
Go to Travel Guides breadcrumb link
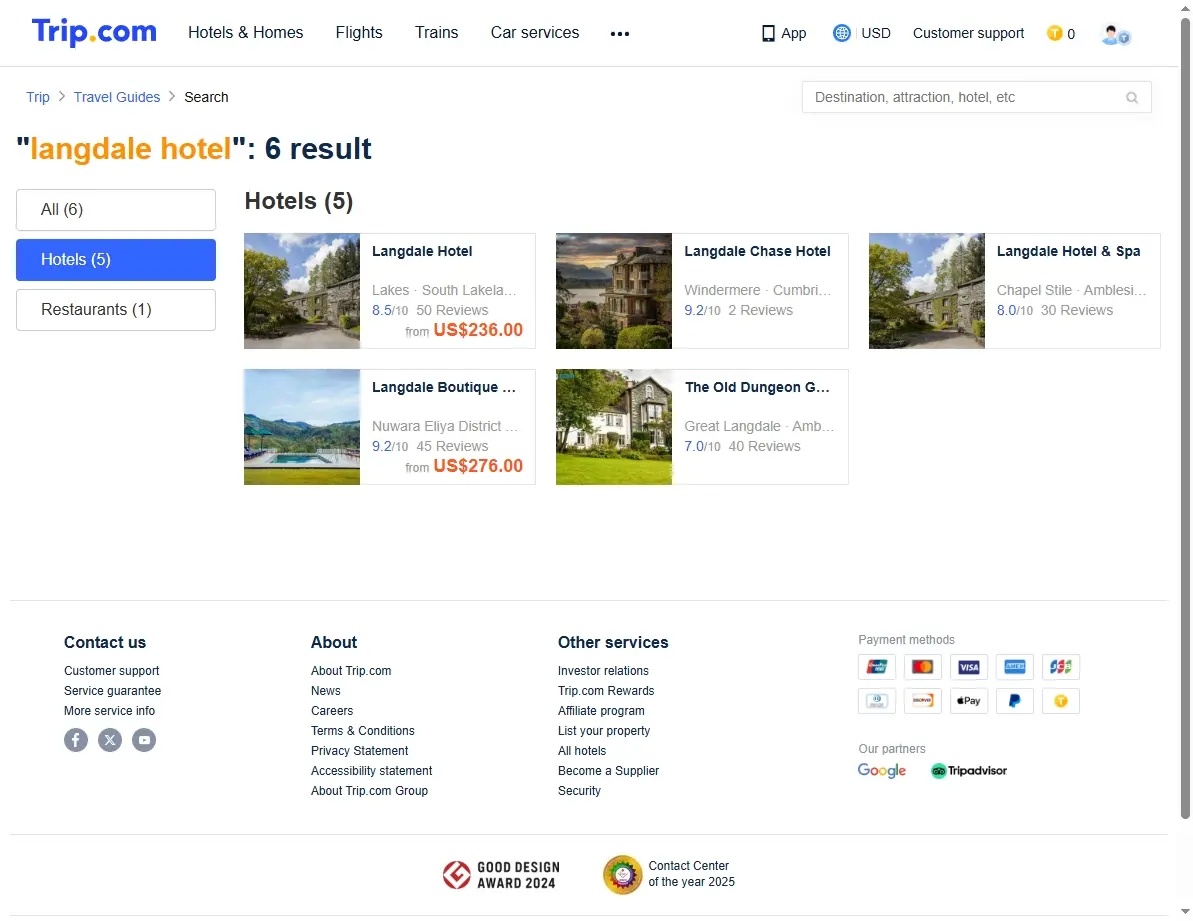[117, 97]
